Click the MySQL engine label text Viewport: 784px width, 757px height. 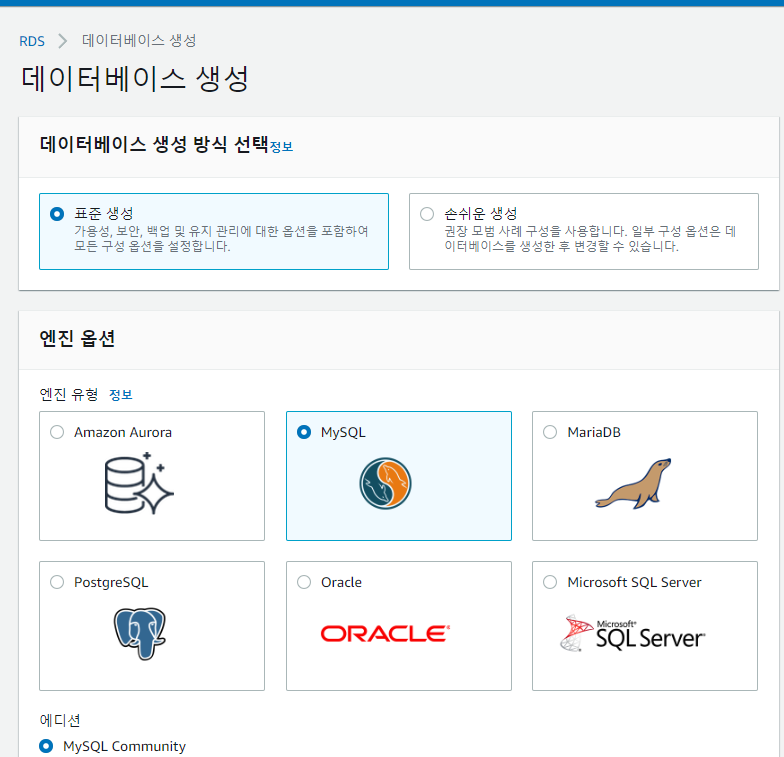point(343,432)
